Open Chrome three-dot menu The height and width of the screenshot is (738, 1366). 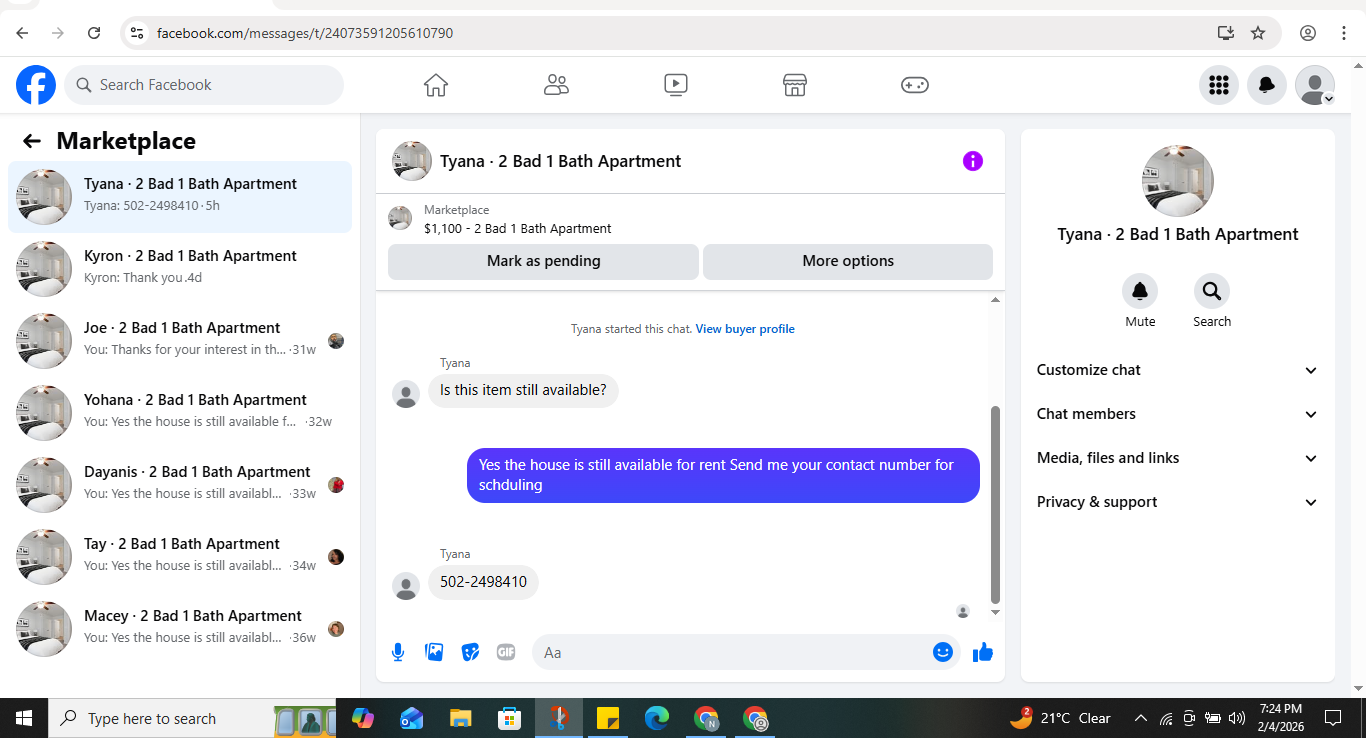(1344, 33)
